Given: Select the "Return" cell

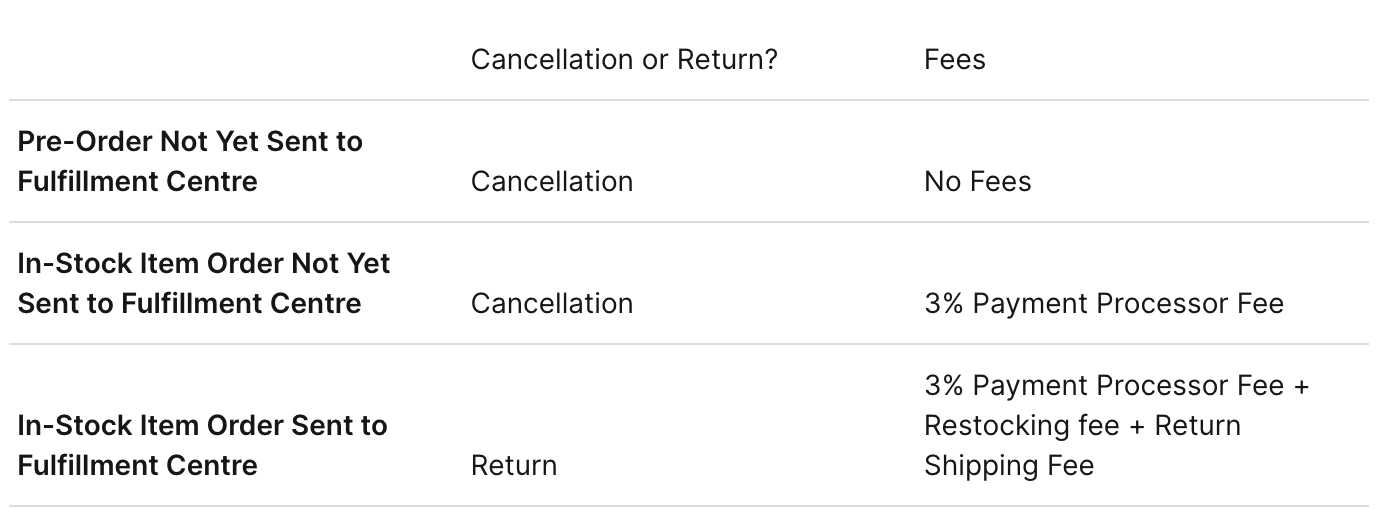Looking at the screenshot, I should tap(513, 466).
